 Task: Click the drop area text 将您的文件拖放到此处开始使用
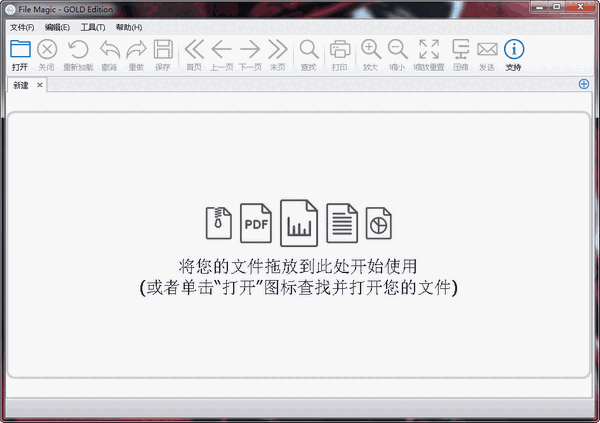click(x=298, y=266)
